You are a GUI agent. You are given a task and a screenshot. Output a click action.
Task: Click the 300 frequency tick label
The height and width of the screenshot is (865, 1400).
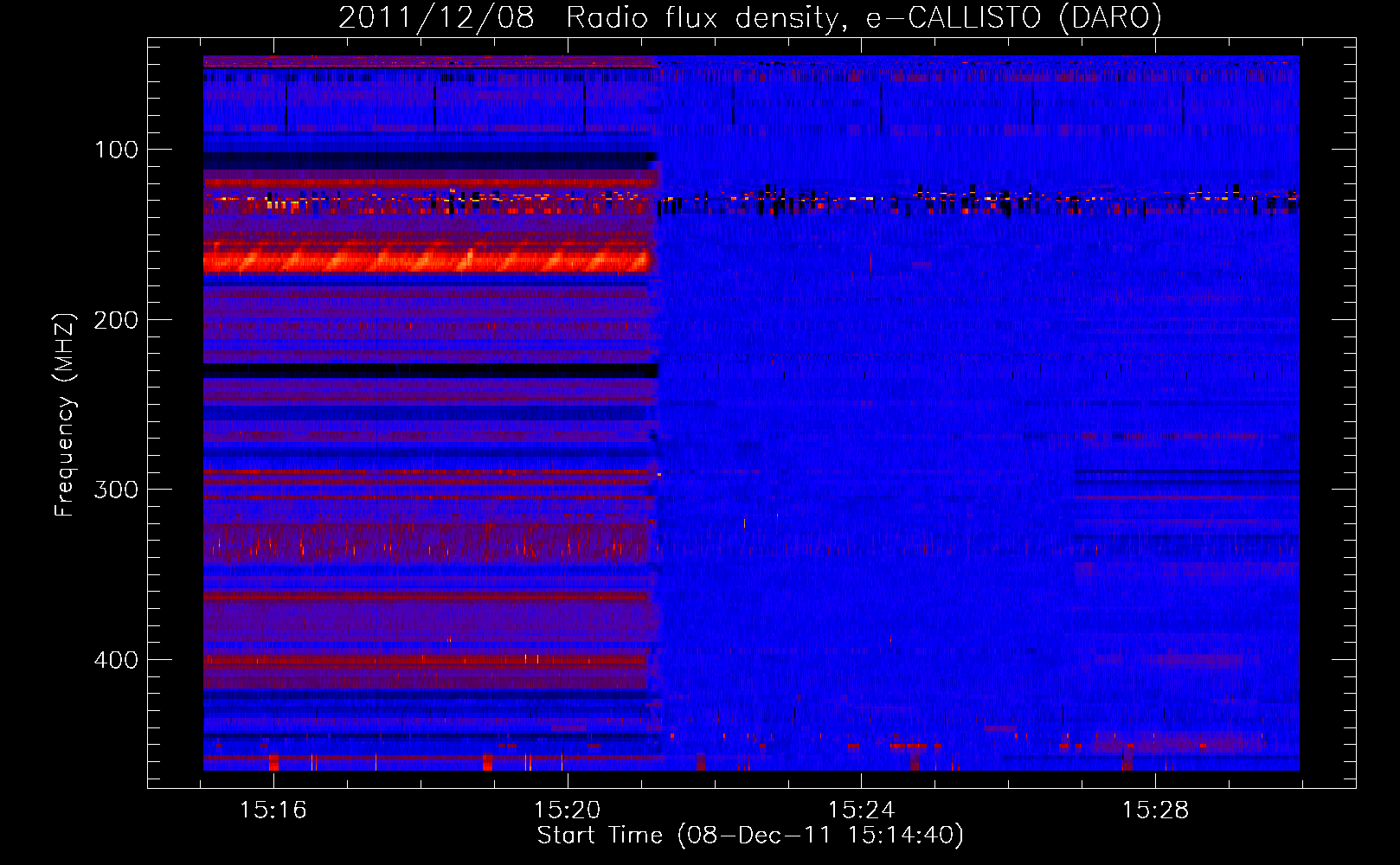click(116, 490)
